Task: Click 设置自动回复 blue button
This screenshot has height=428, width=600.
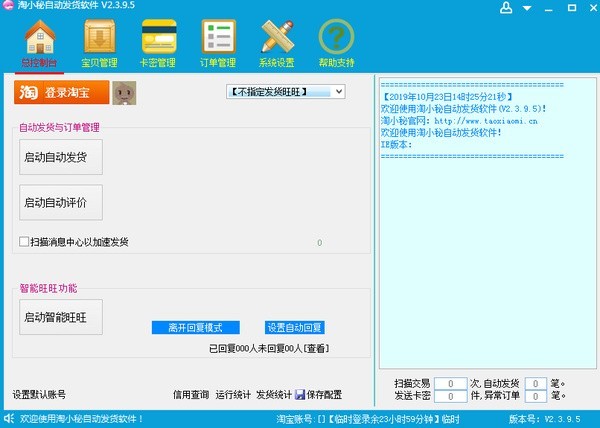Action: tap(295, 328)
